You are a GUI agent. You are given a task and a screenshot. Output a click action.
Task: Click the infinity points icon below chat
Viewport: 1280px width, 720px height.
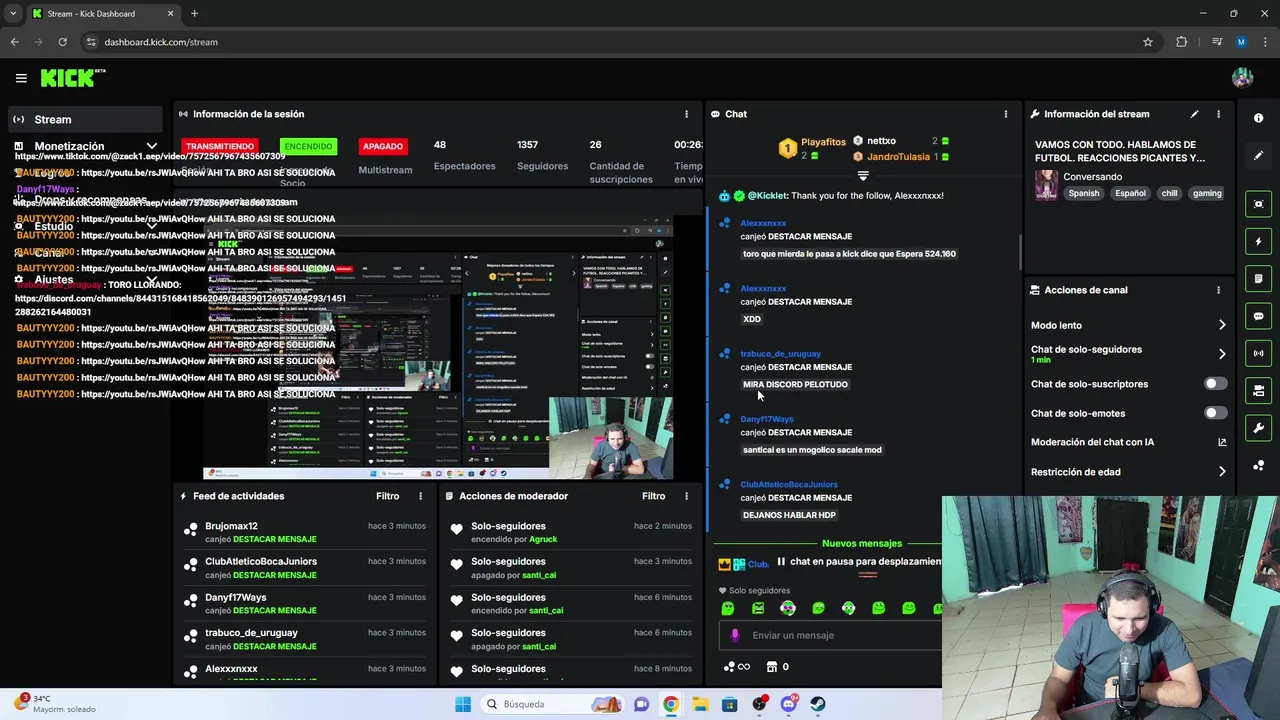click(738, 667)
